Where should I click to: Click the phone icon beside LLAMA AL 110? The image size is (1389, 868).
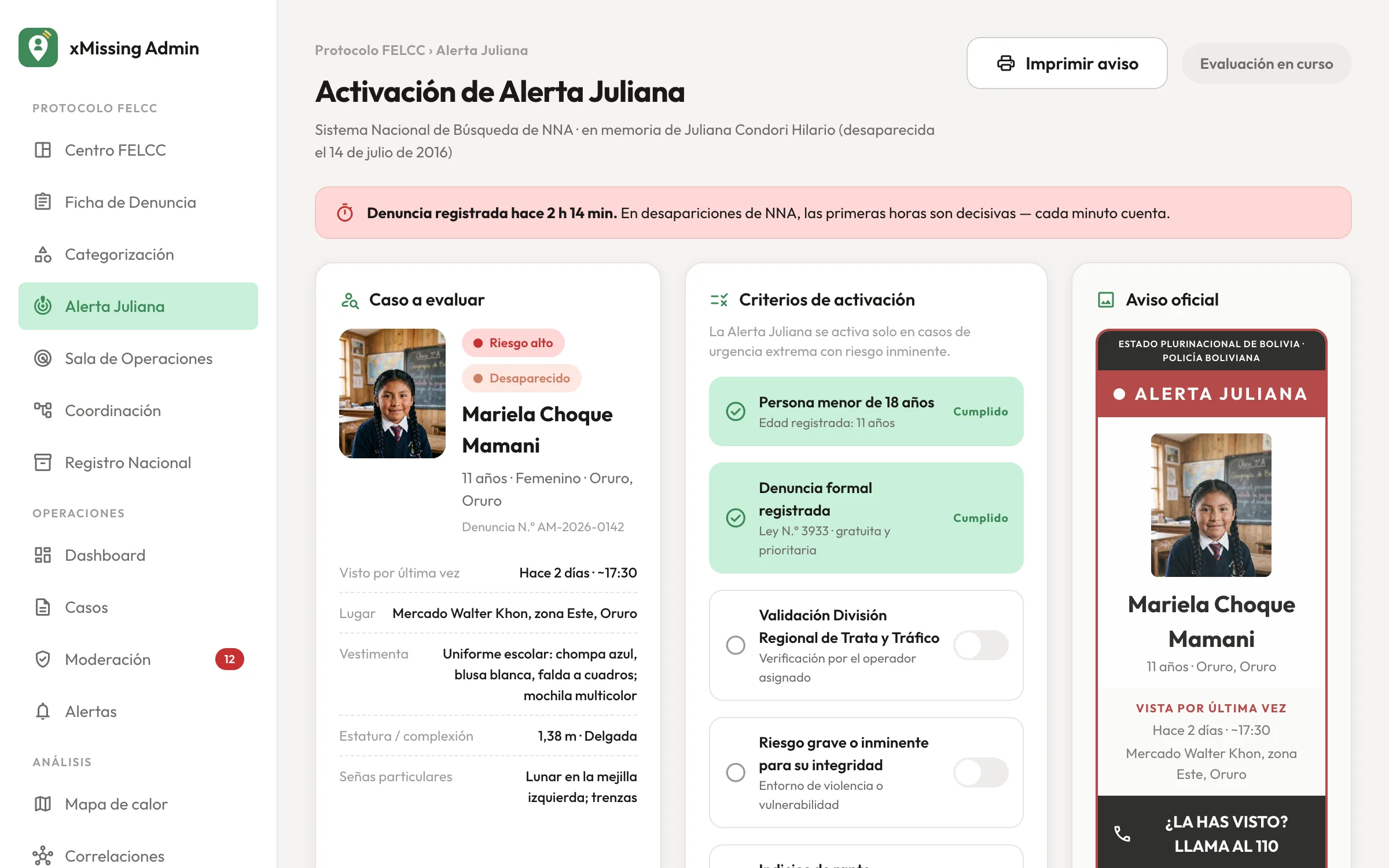pyautogui.click(x=1122, y=834)
